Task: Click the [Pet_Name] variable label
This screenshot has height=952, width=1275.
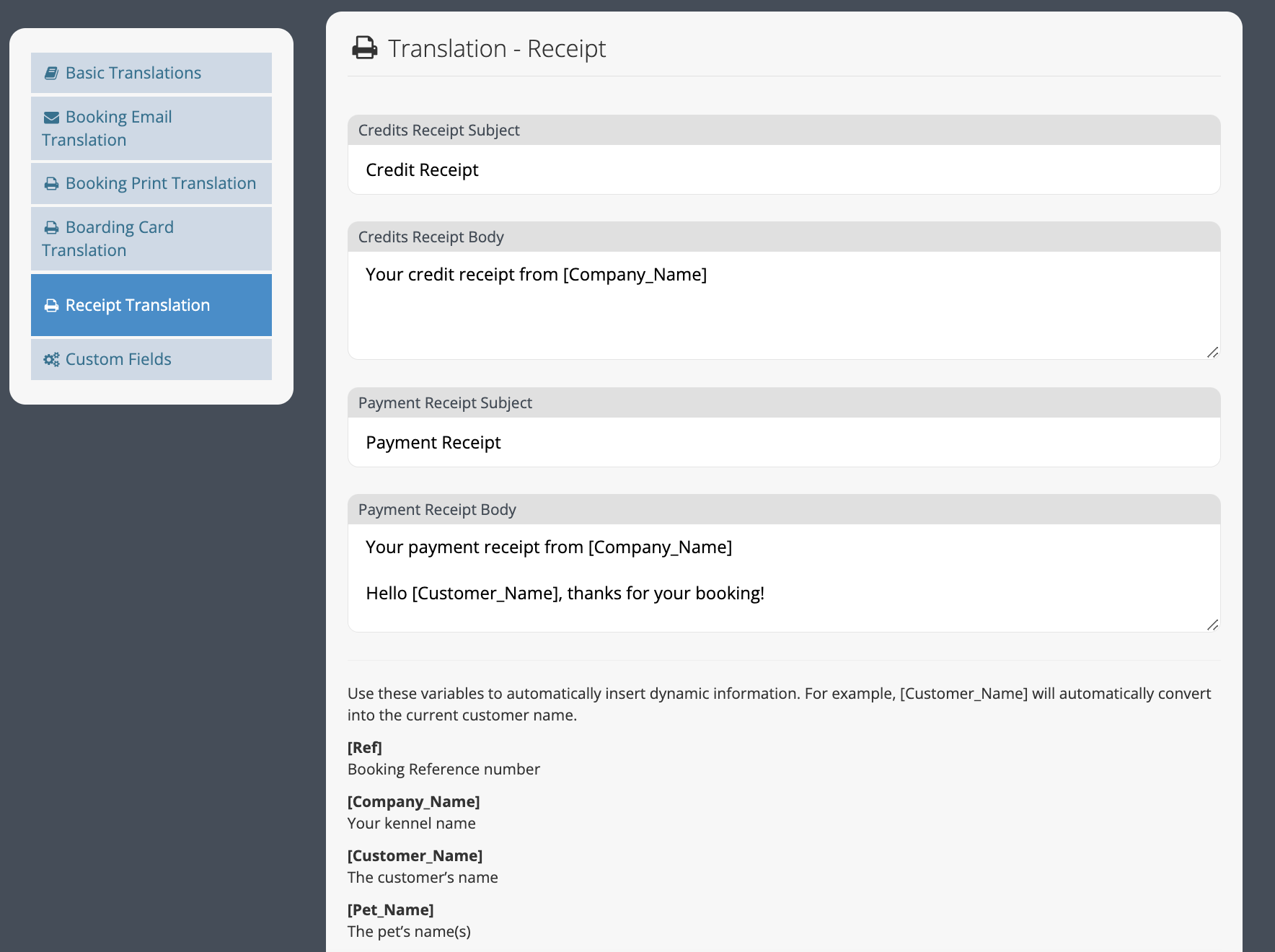Action: point(391,909)
